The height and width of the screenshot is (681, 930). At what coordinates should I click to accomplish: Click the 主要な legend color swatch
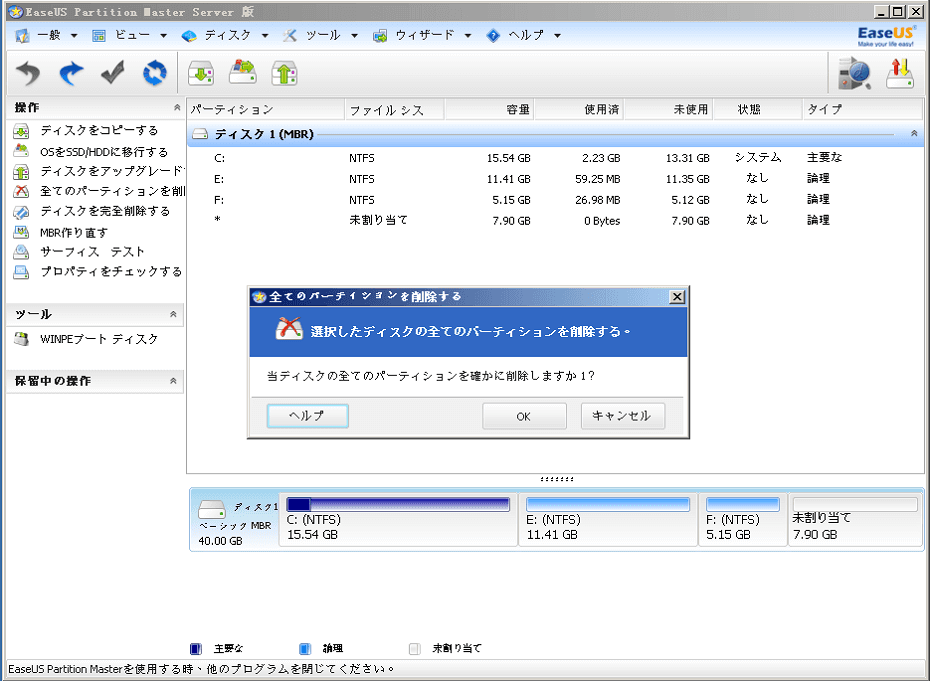196,649
